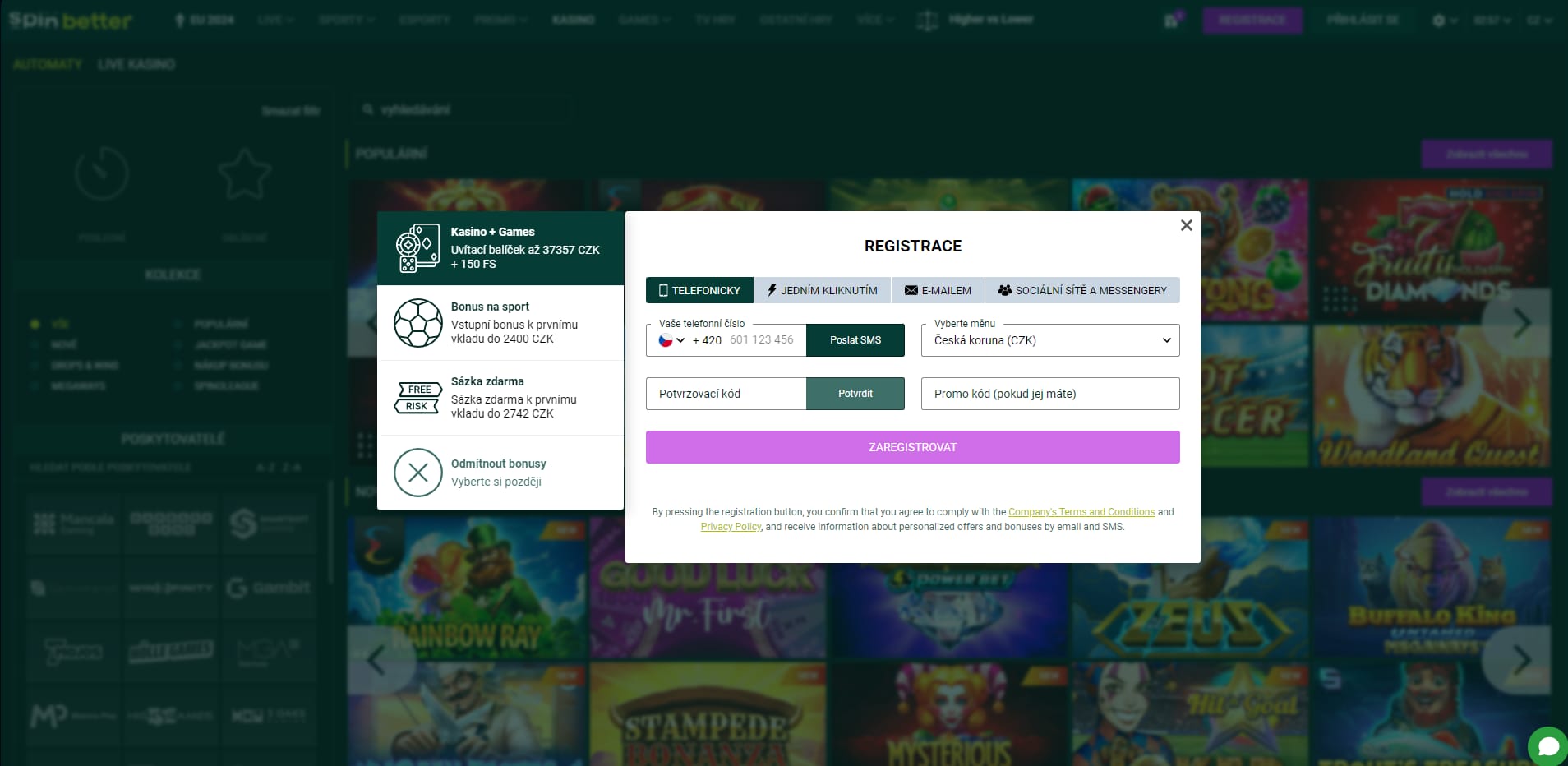Open the favorites star icon
This screenshot has height=766, width=1568.
click(x=244, y=173)
